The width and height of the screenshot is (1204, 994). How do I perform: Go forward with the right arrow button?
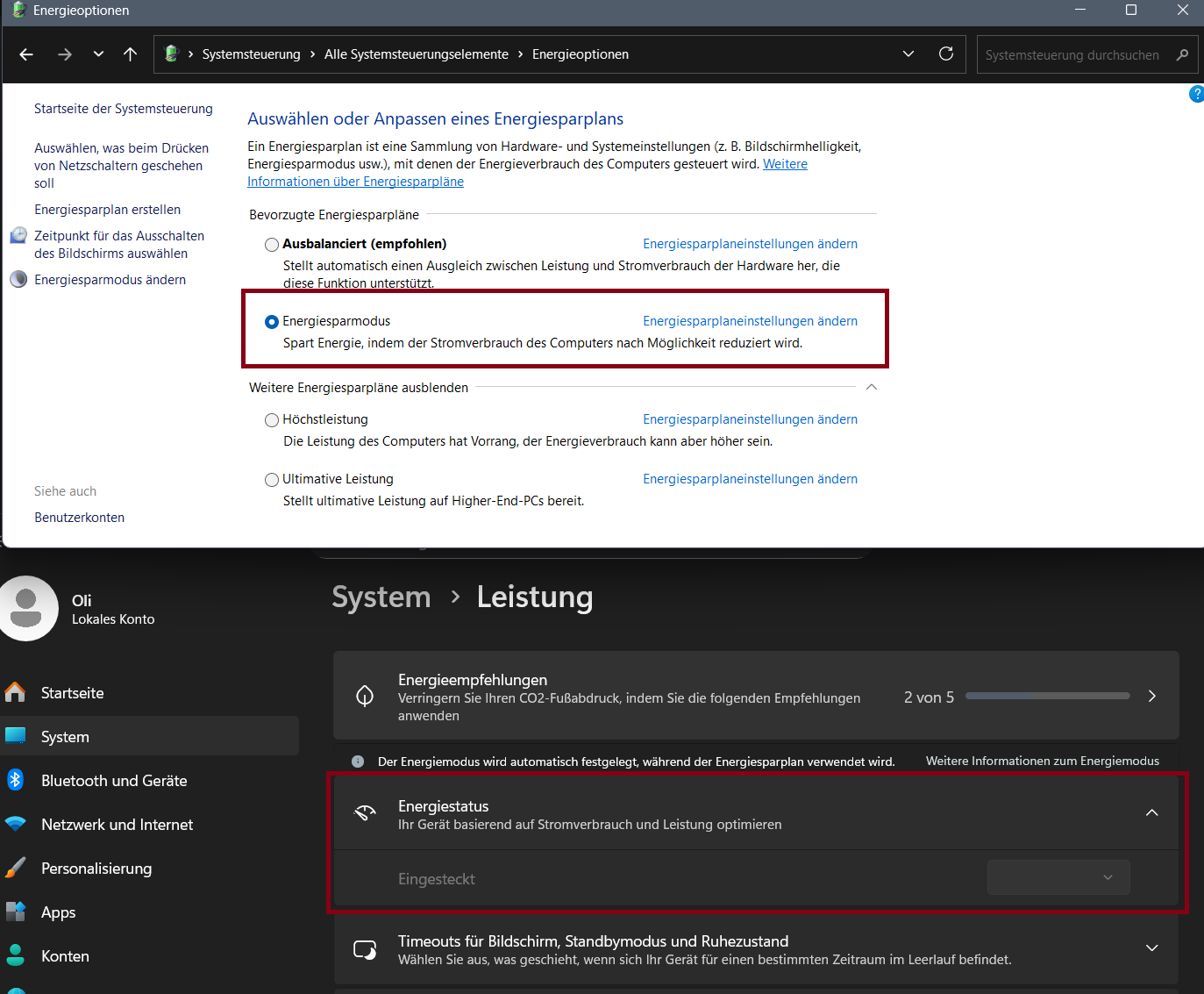[65, 54]
